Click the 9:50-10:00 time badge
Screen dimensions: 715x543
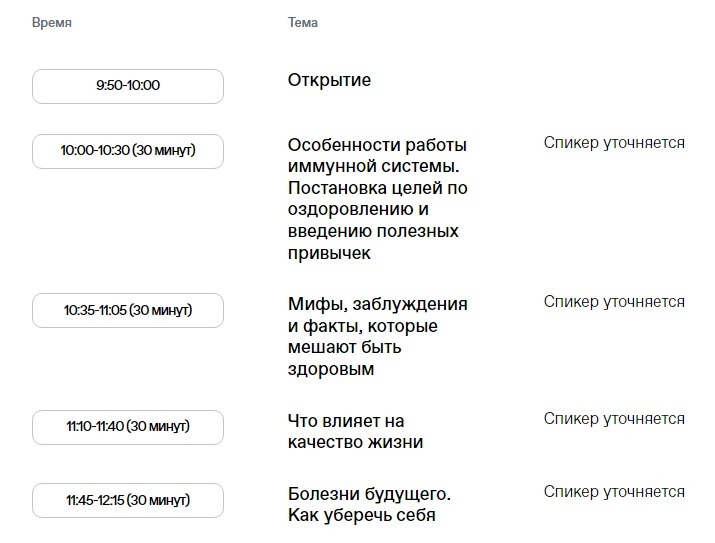(x=128, y=86)
